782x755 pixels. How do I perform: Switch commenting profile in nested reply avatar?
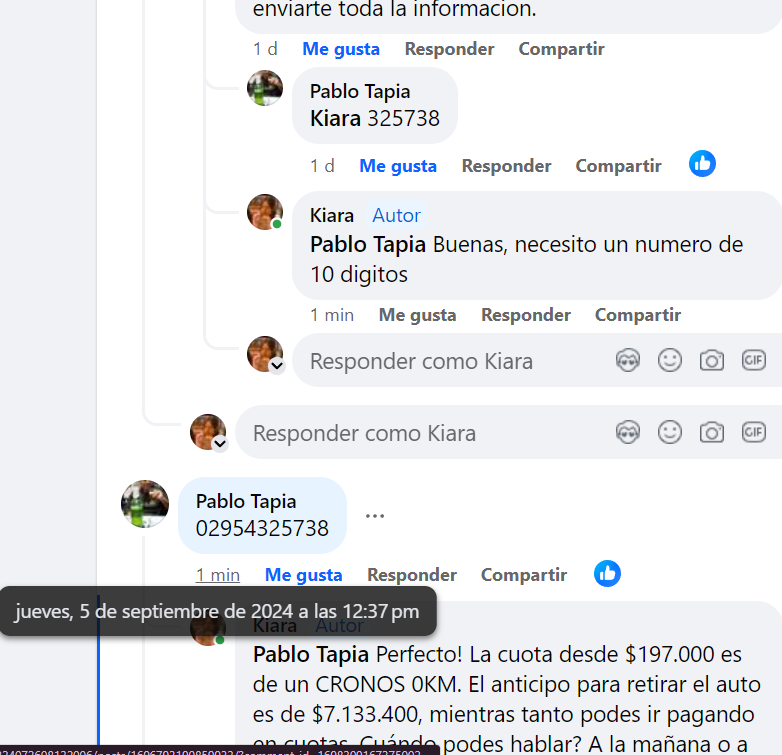pyautogui.click(x=277, y=366)
